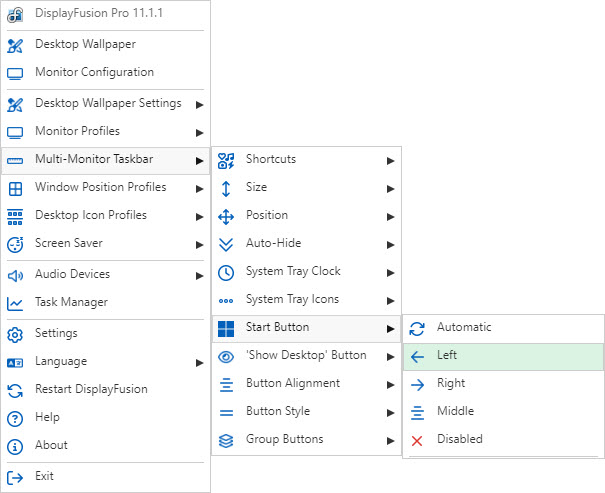
Task: Click the Task Manager chart icon
Action: [x=15, y=304]
